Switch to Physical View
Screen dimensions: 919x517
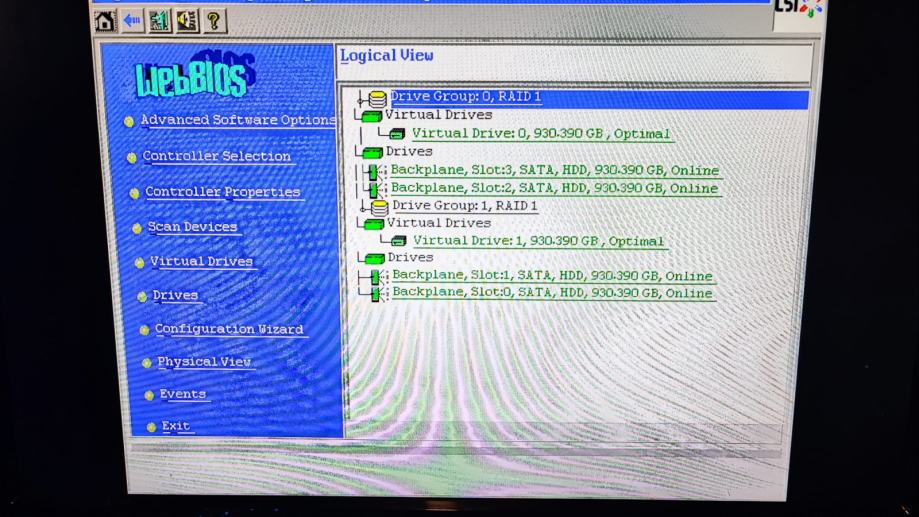[x=204, y=362]
